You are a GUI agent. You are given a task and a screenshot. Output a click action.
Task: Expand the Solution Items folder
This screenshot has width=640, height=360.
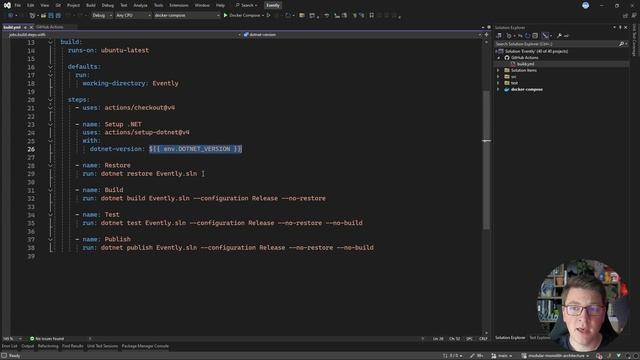[498, 71]
